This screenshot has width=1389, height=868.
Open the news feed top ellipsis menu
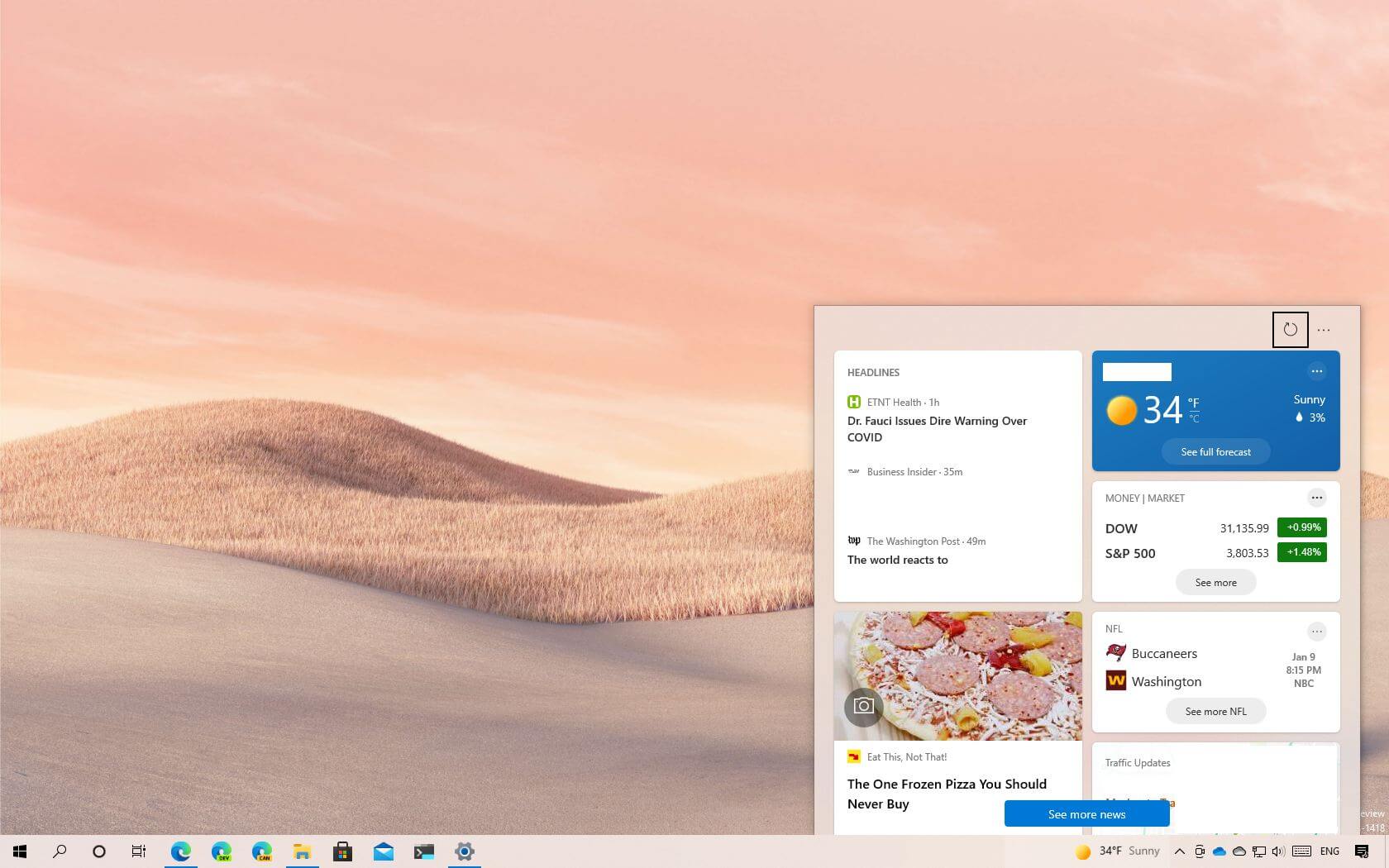[x=1324, y=329]
